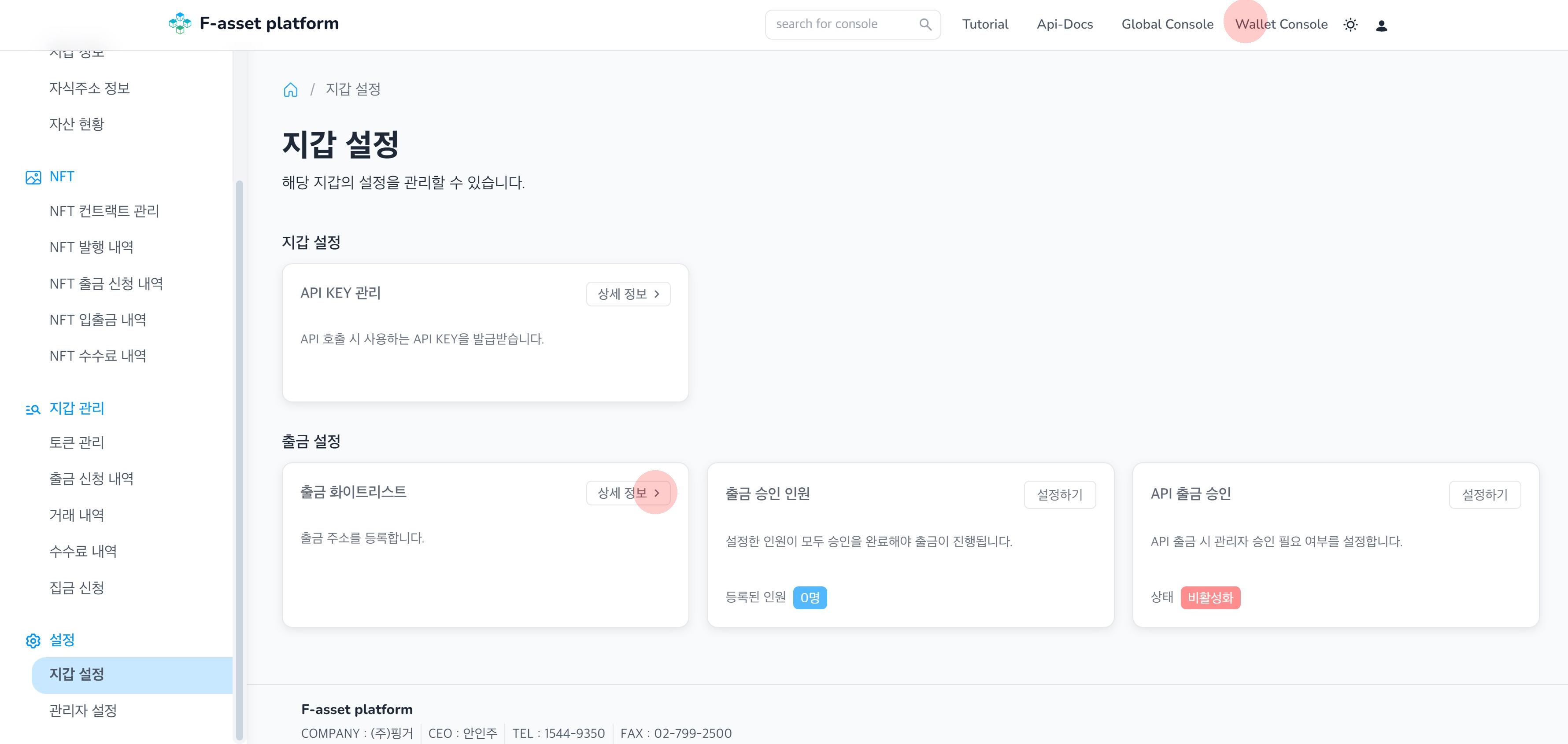Click the API KEY 관리 card title
Viewport: 1568px width, 744px height.
340,293
